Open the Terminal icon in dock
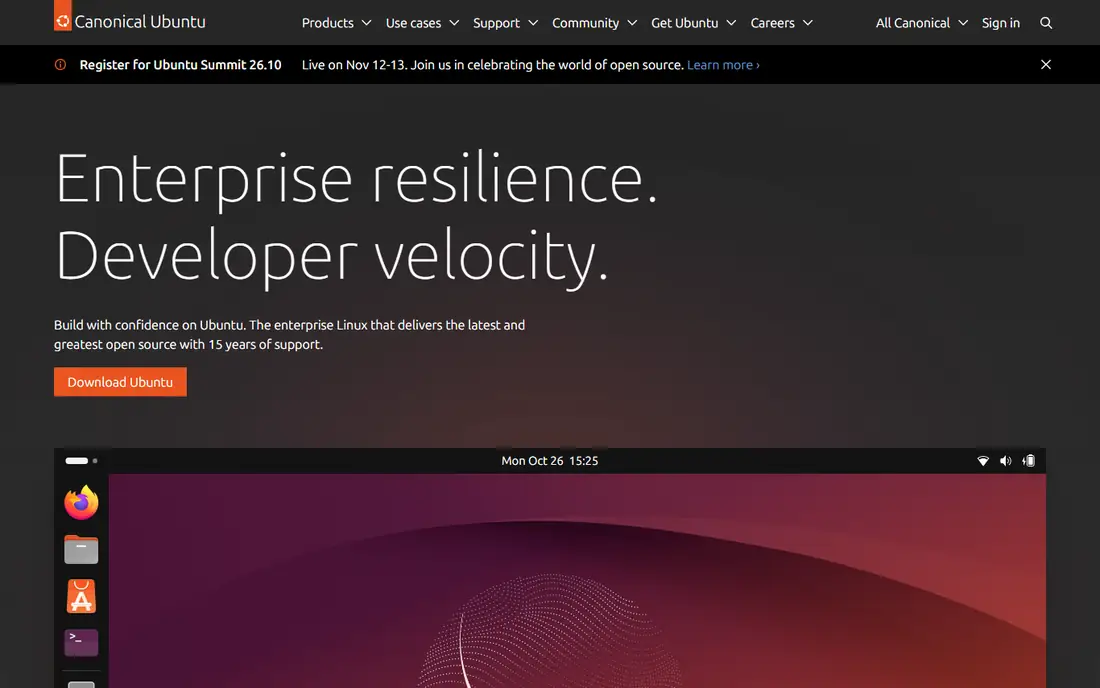1100x688 pixels. point(81,642)
